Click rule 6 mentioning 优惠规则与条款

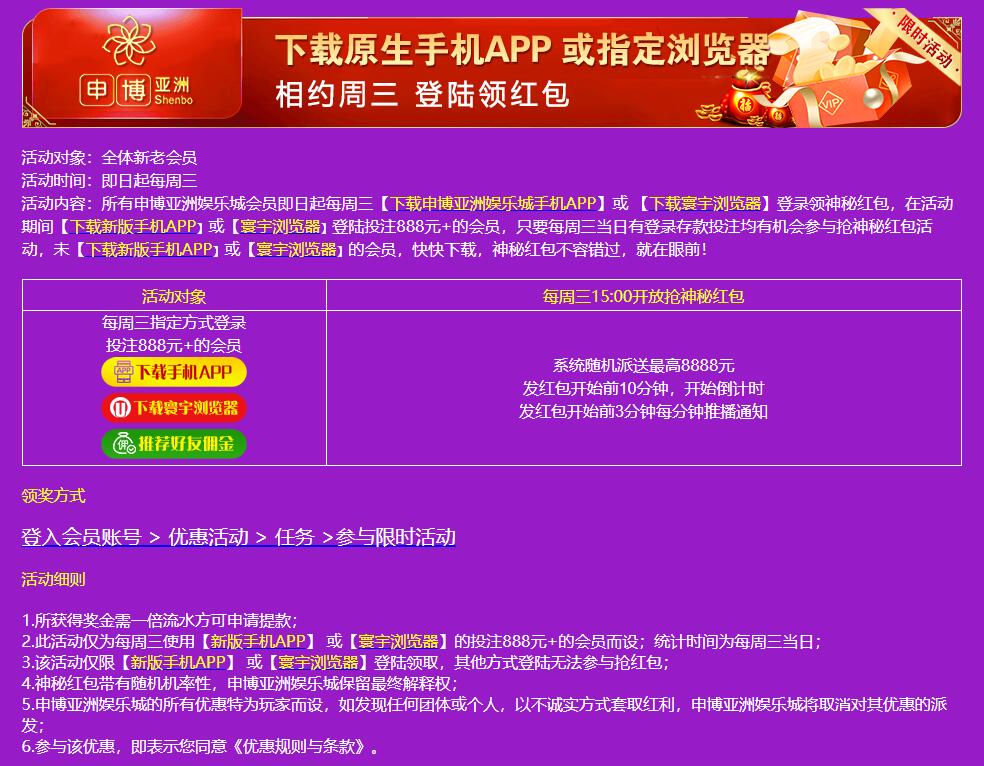click(200, 747)
